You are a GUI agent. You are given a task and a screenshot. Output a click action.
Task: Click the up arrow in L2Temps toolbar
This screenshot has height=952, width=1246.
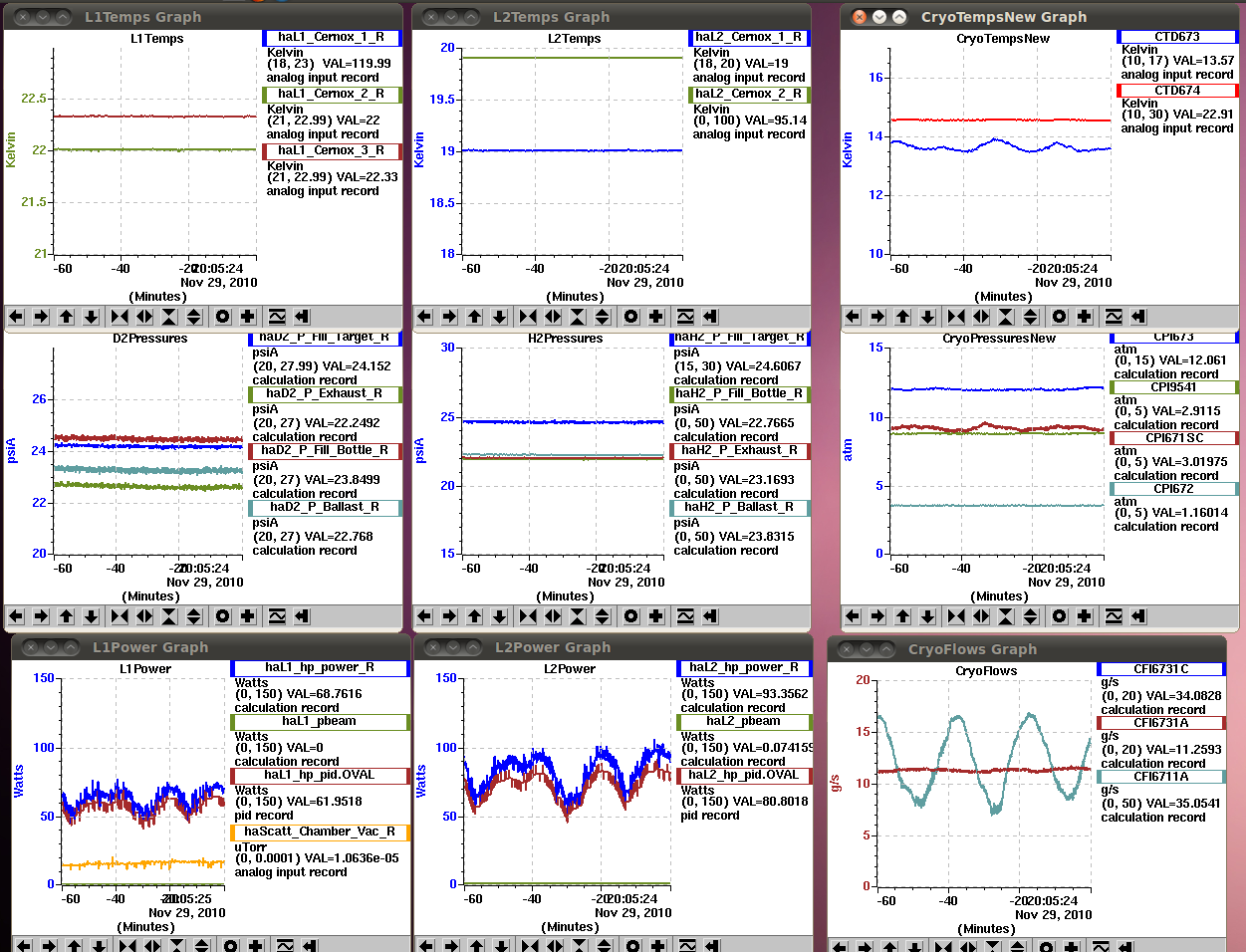pos(474,317)
